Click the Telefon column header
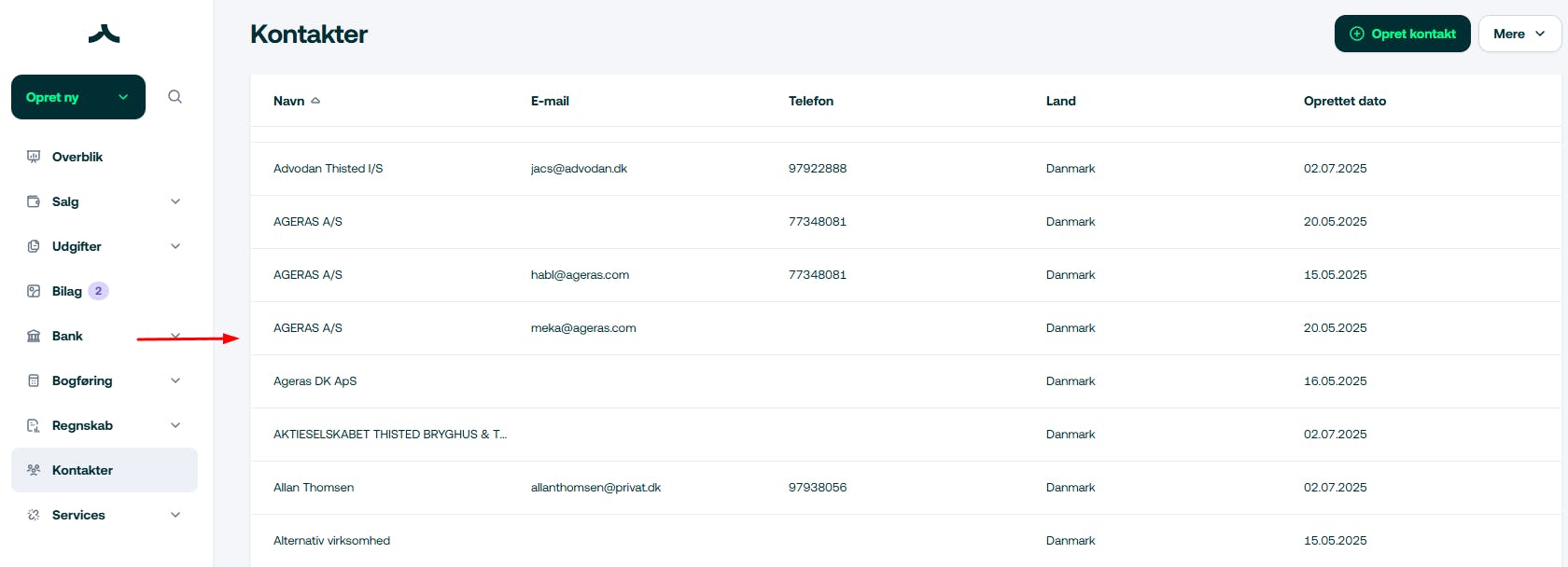This screenshot has width=1568, height=567. 811,101
